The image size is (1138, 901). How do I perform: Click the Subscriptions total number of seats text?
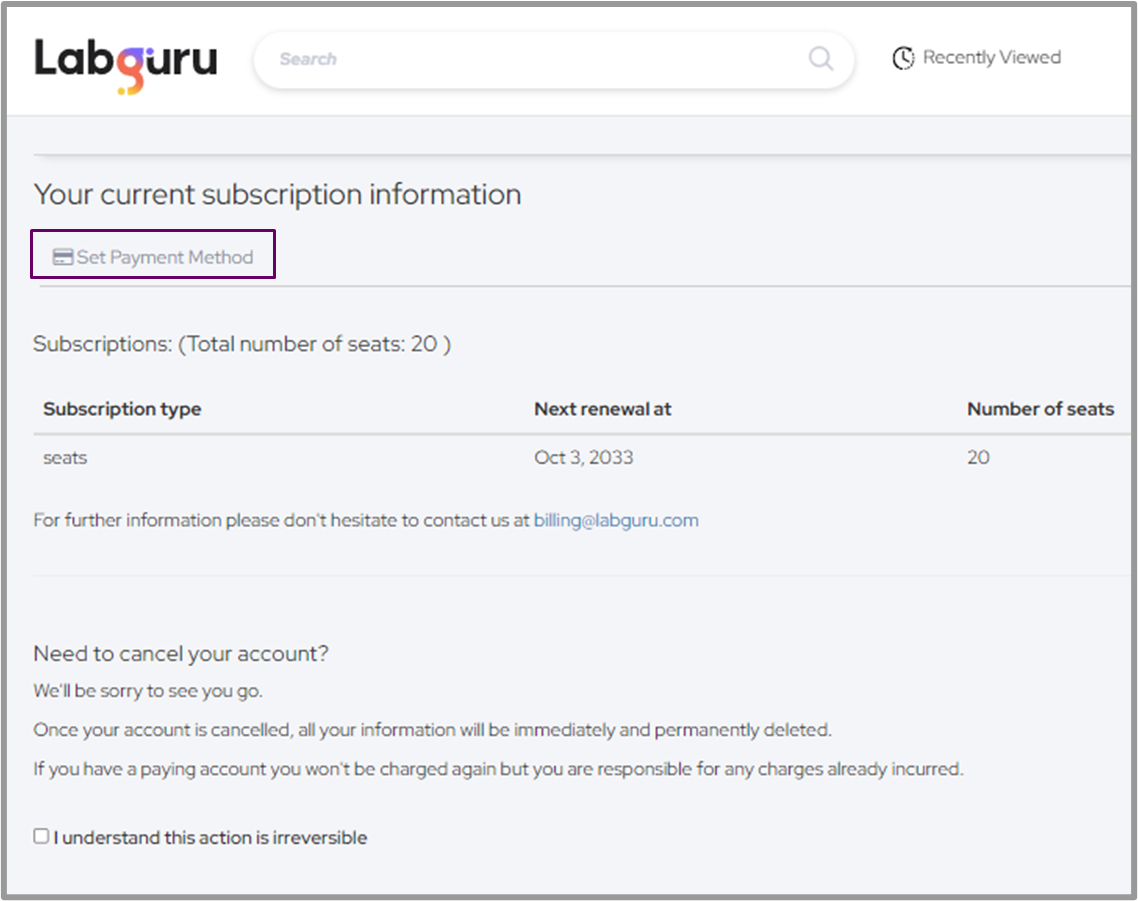[x=242, y=344]
